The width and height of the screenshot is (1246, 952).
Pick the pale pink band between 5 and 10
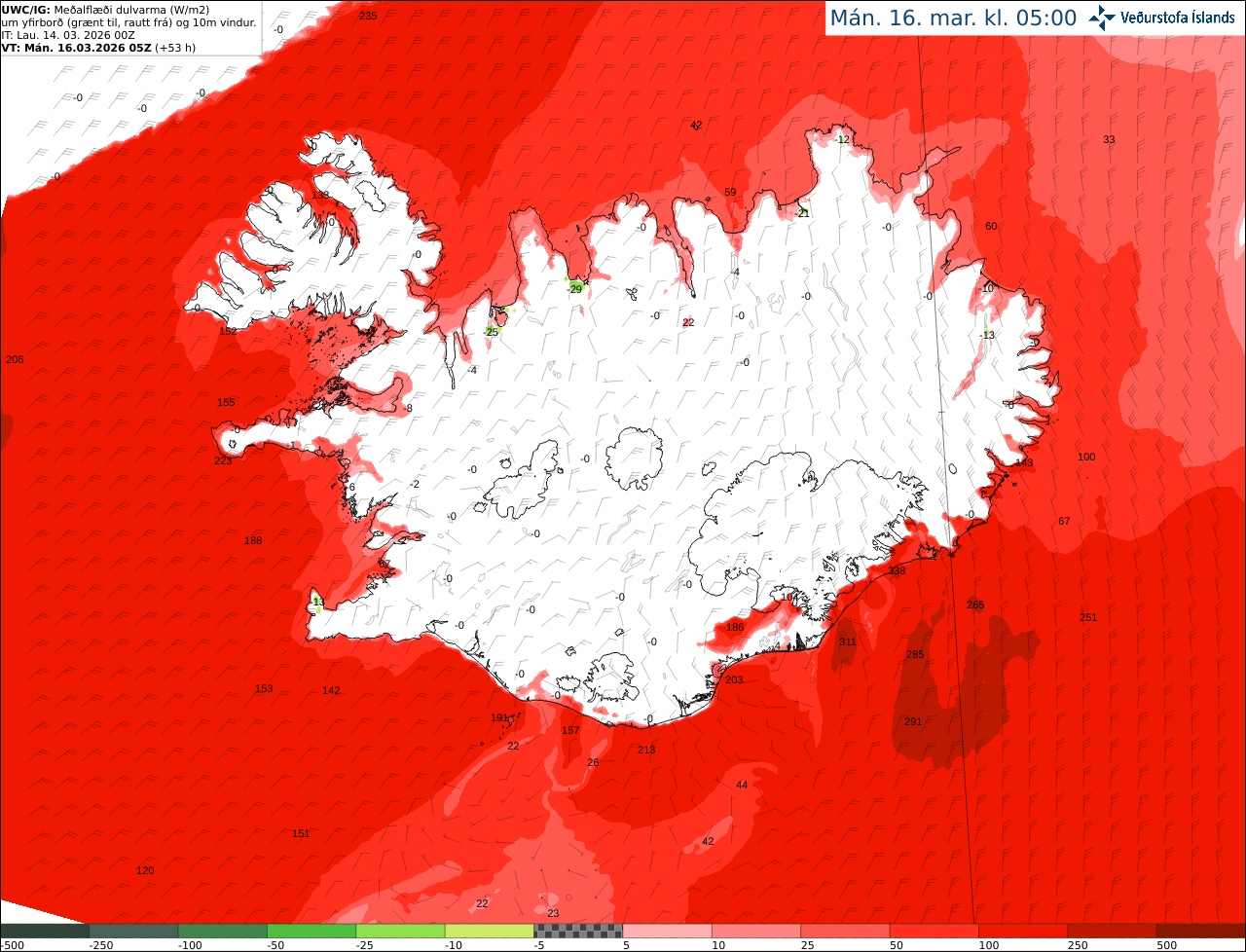[x=668, y=931]
